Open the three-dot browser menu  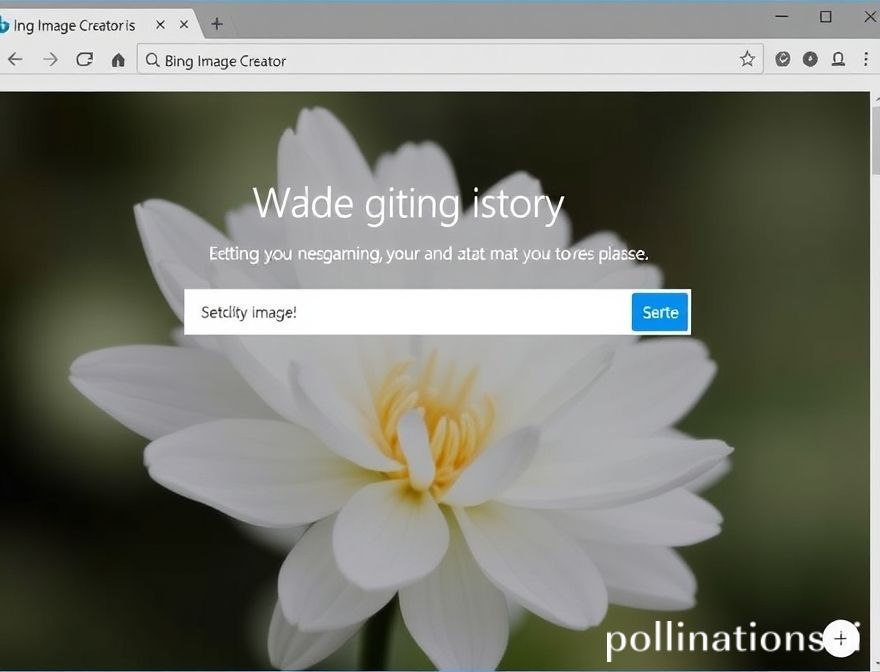click(x=866, y=59)
